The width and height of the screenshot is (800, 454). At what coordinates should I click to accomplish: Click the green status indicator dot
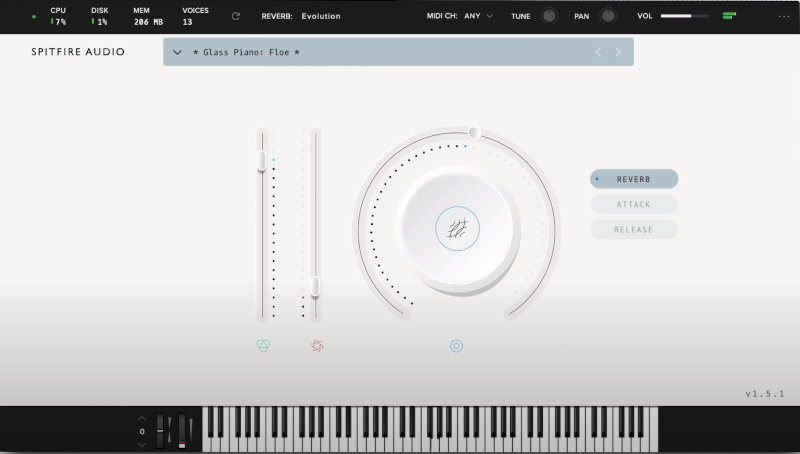pos(34,16)
